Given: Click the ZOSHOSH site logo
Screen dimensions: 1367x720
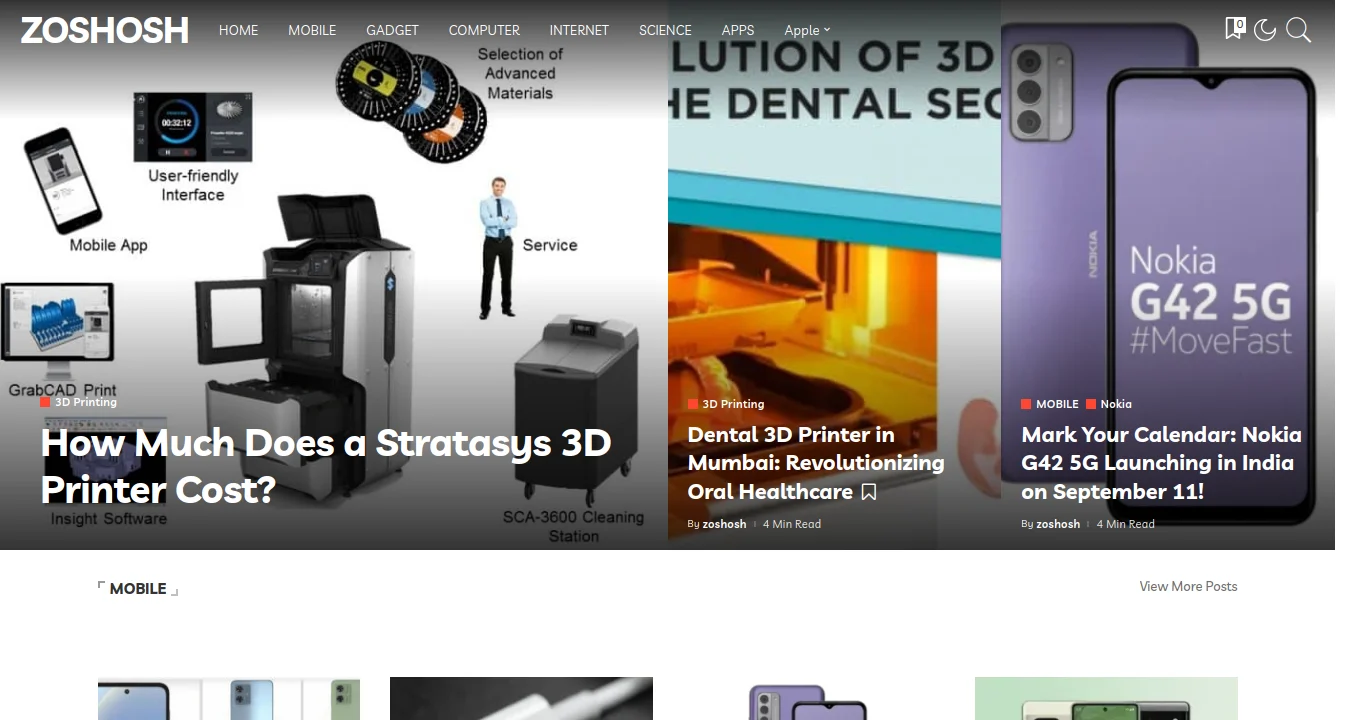Looking at the screenshot, I should coord(104,30).
